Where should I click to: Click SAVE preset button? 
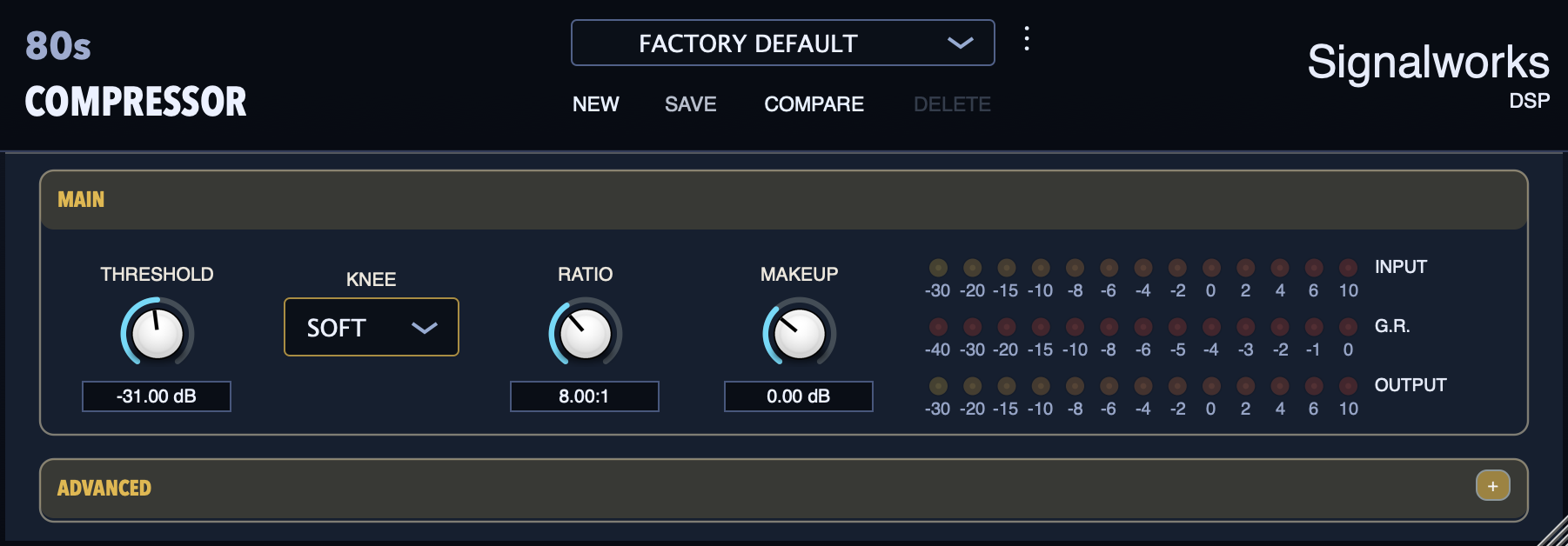click(x=691, y=104)
